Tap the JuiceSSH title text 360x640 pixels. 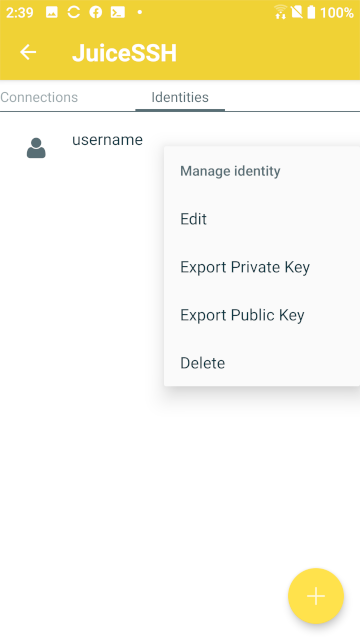[x=124, y=53]
